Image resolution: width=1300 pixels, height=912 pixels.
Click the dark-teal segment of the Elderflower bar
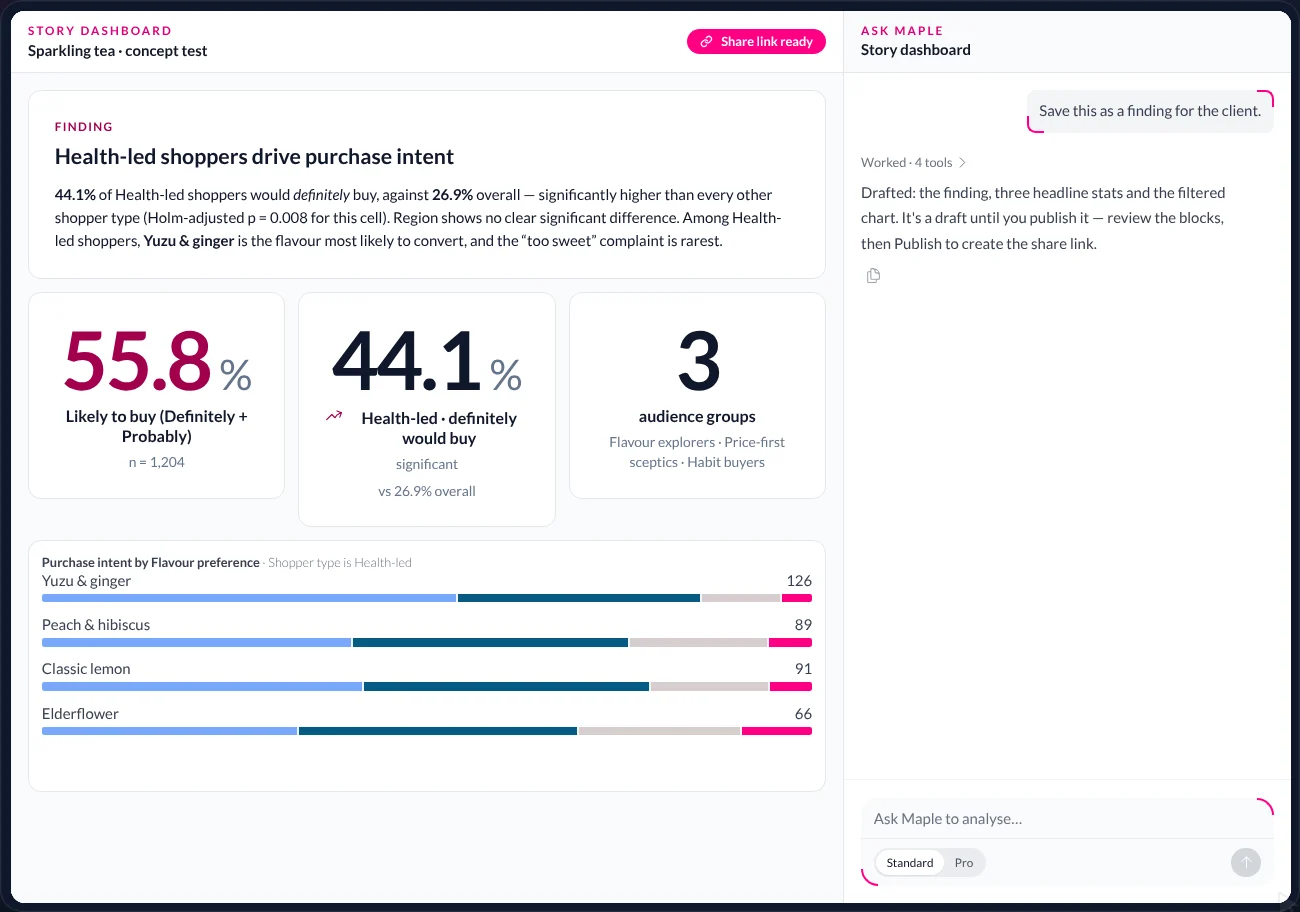pos(438,731)
